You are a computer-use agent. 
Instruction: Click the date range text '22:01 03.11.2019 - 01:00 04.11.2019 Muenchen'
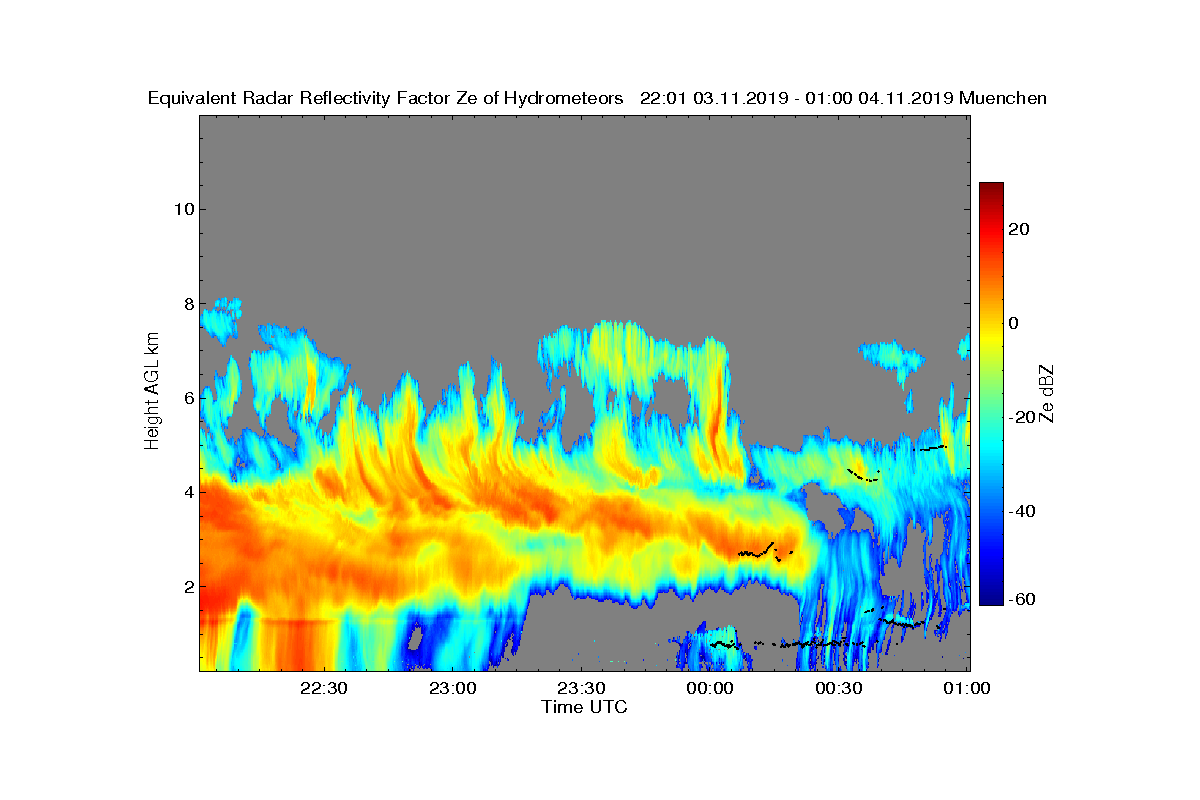coord(843,98)
